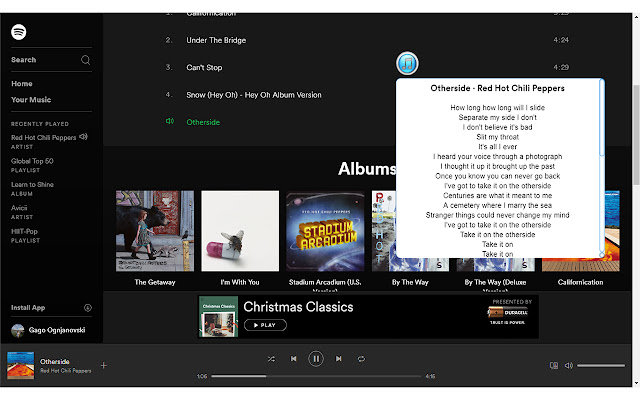The image size is (640, 400).
Task: Open The Getaway album cover
Action: 155,231
